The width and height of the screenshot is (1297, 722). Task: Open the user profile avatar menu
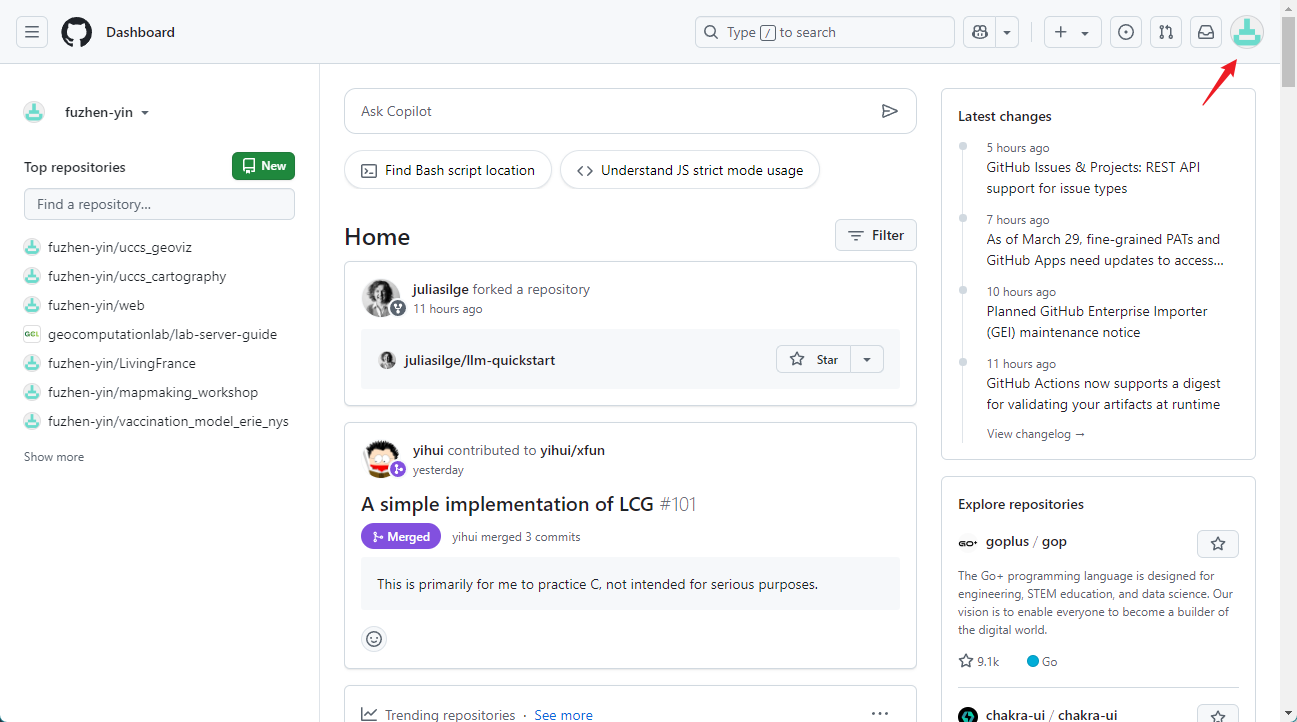1247,32
